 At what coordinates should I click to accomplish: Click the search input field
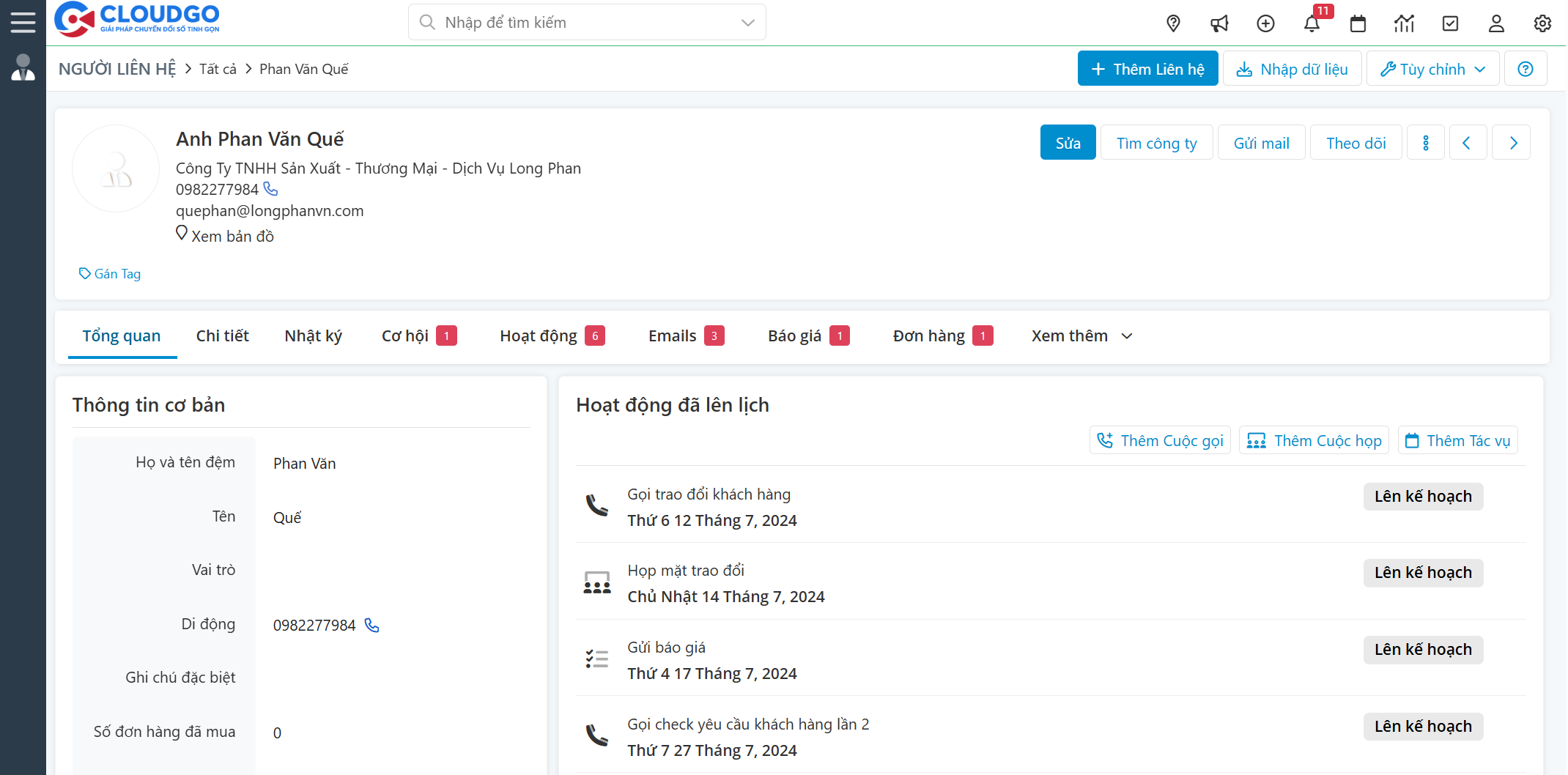pyautogui.click(x=579, y=23)
